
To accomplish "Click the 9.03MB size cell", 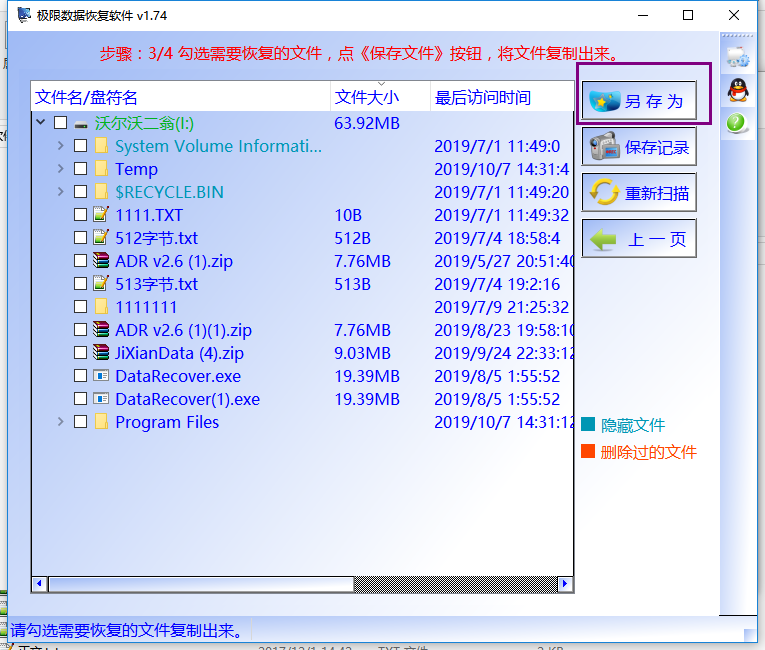I will (362, 353).
